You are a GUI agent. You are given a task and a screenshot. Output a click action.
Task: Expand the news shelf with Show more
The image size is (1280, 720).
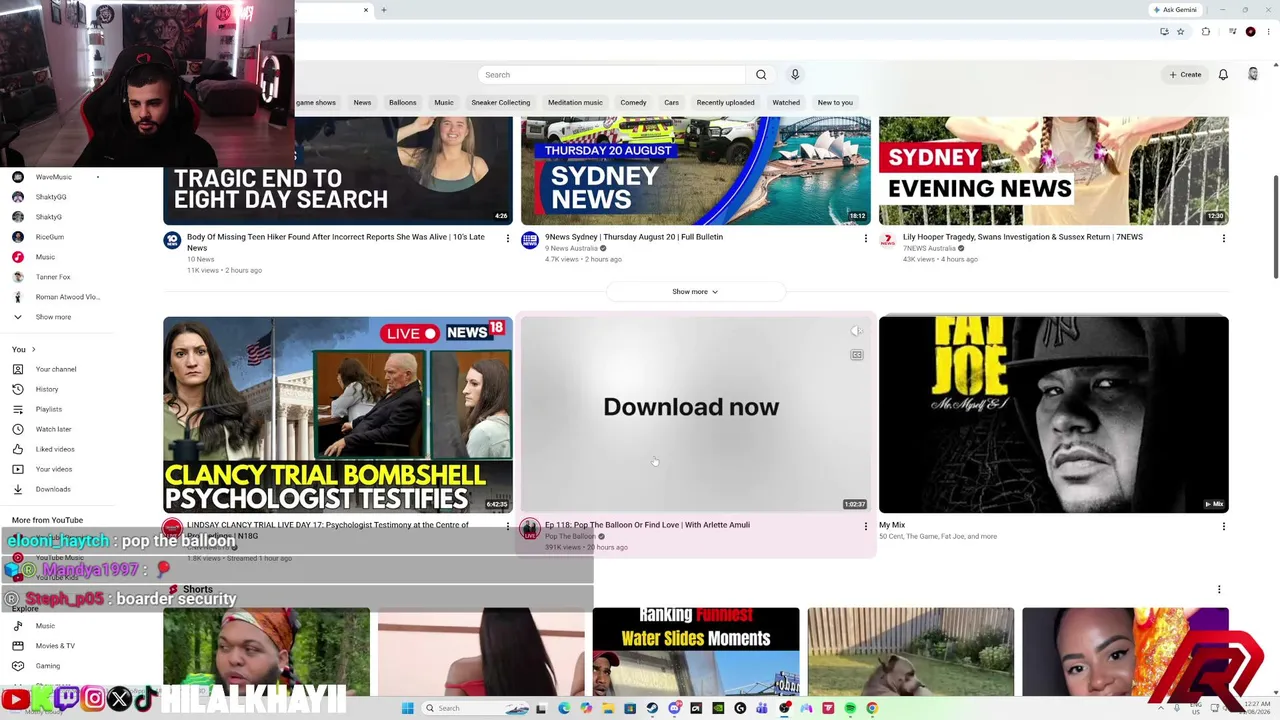coord(695,292)
